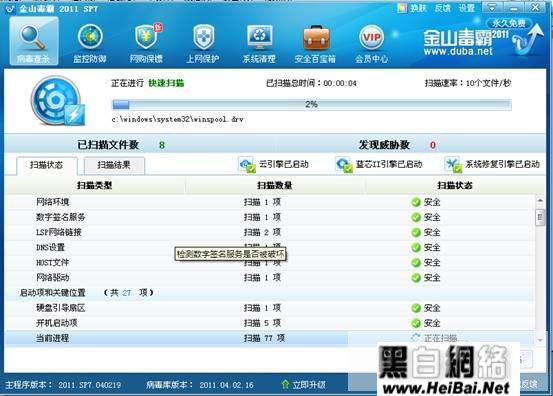Select the 扫描状态 tab
Screen dimensions: 553x396
(x=47, y=165)
